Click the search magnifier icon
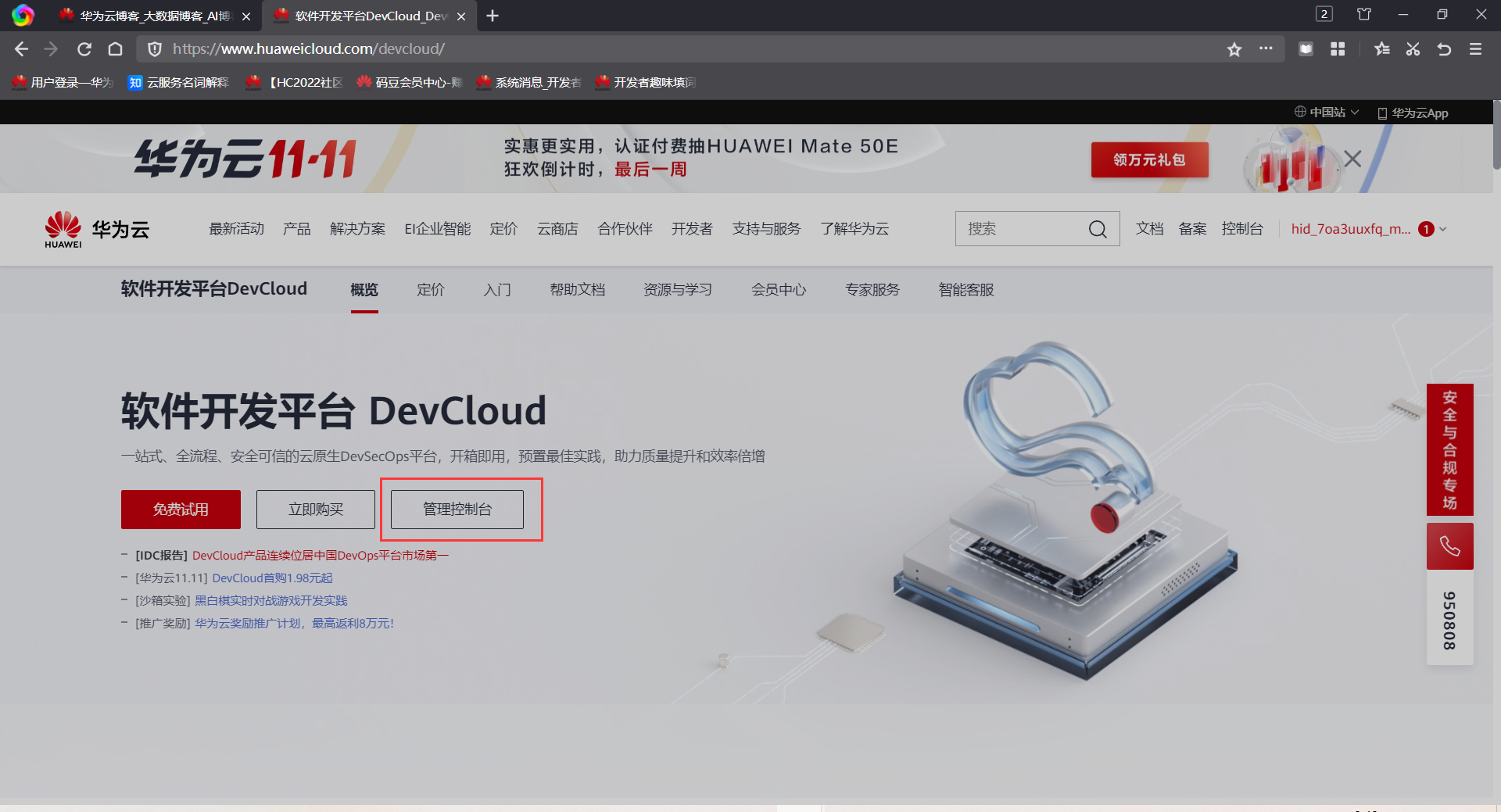Screen dimensions: 1501x812 [1098, 229]
